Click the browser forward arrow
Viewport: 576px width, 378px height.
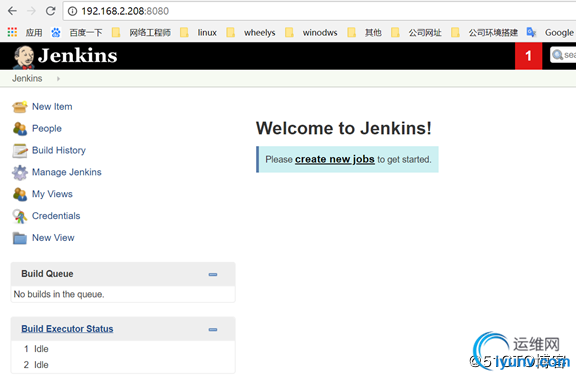tap(32, 11)
